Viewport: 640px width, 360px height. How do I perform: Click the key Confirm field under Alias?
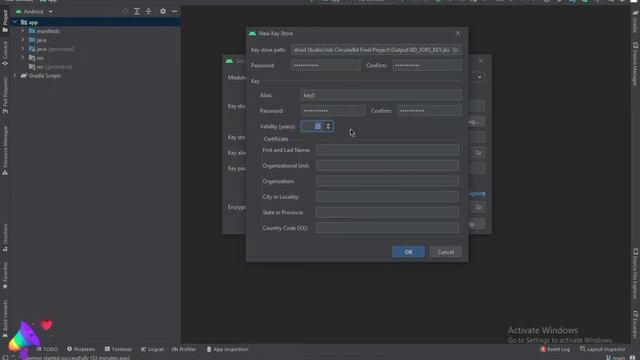point(430,111)
